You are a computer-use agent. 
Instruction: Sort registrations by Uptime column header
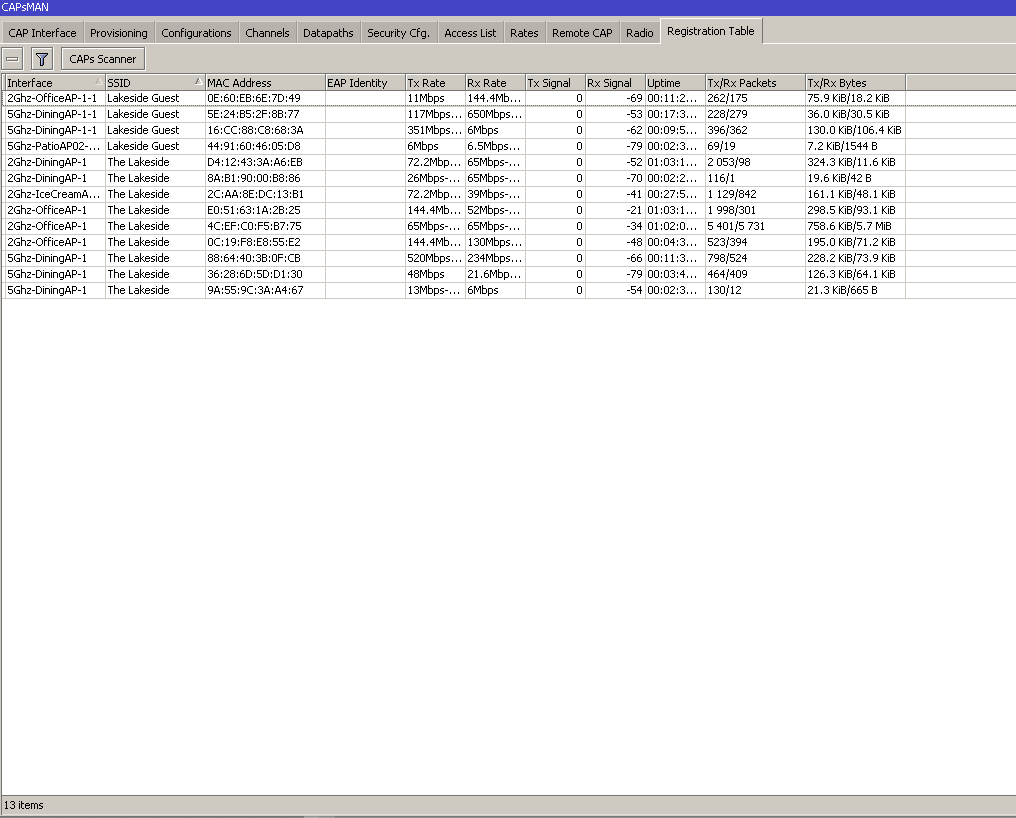coord(670,82)
